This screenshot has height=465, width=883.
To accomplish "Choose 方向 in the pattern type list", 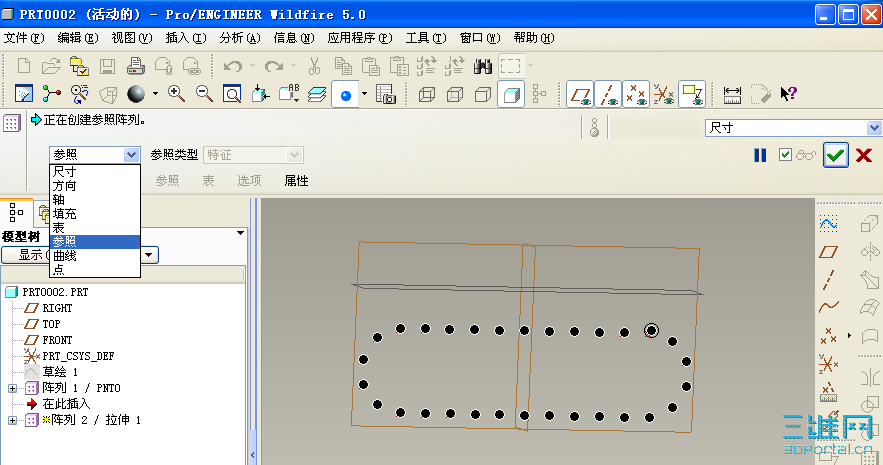I will 95,186.
